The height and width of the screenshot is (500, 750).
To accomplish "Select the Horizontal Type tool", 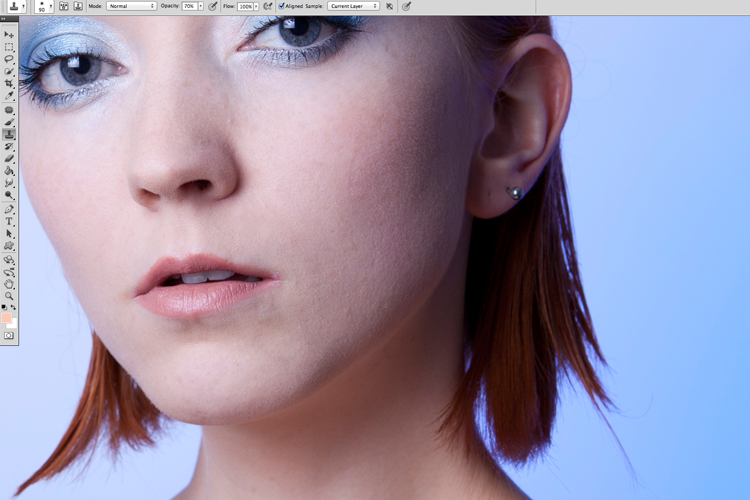I will [x=9, y=222].
